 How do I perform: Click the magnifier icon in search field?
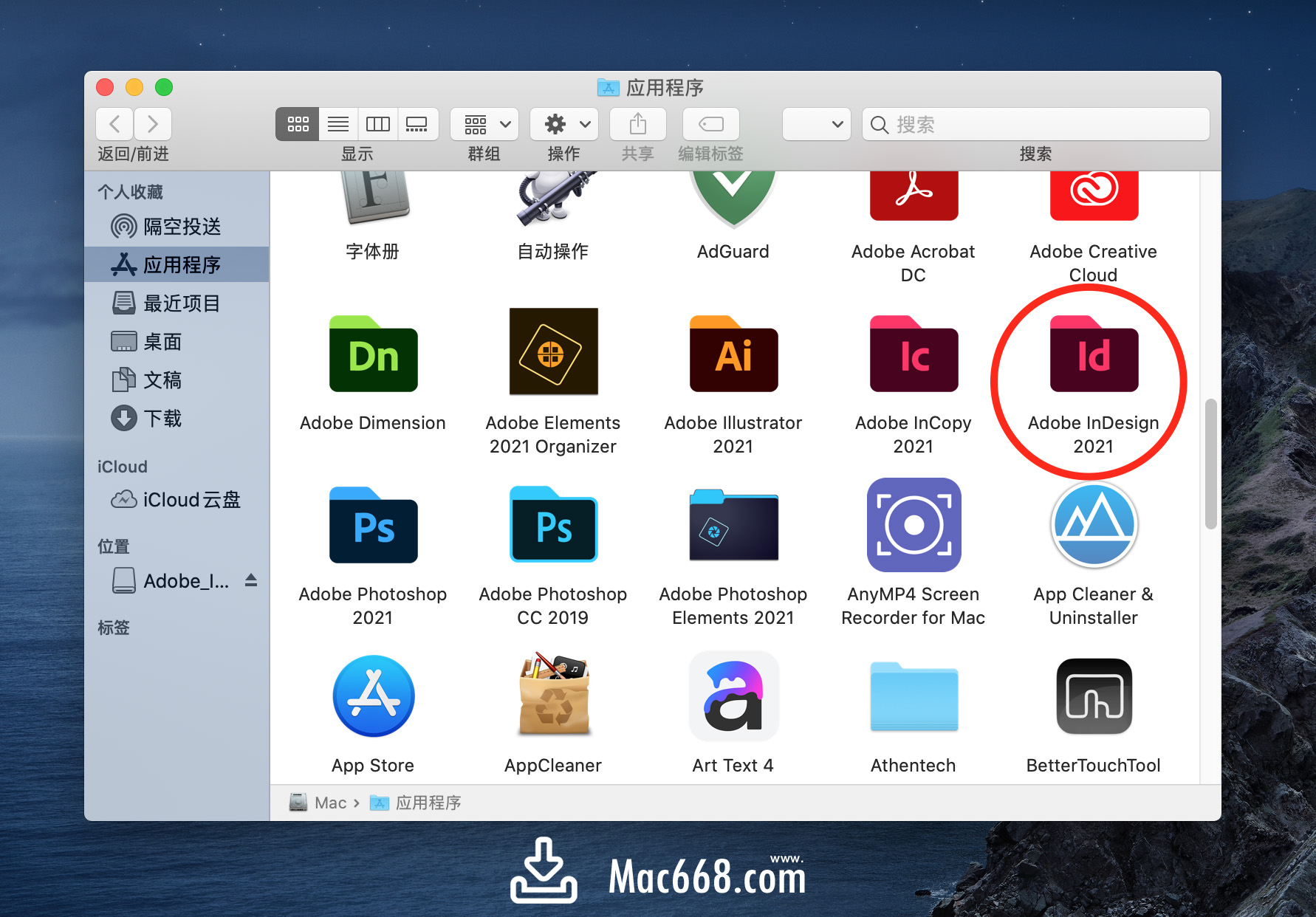880,125
